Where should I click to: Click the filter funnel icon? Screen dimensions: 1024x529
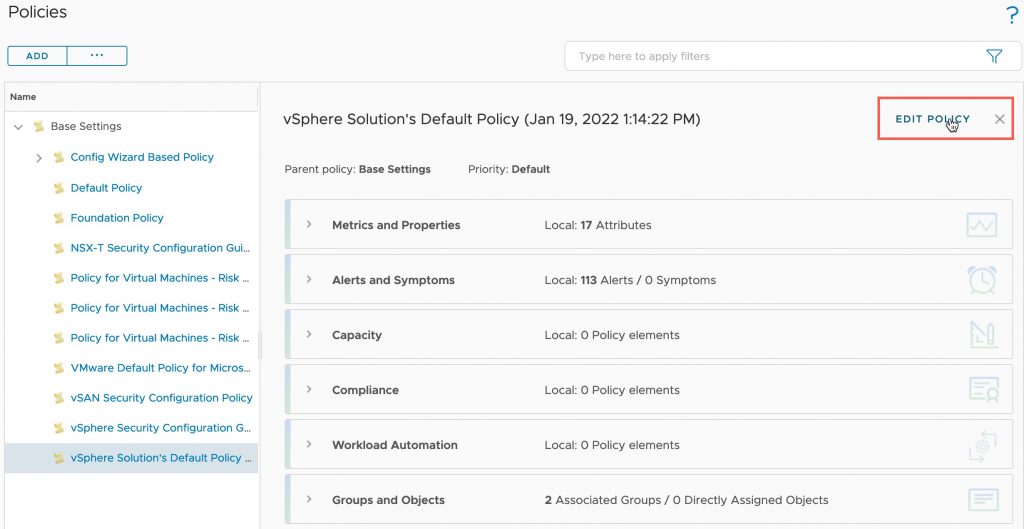[x=994, y=56]
